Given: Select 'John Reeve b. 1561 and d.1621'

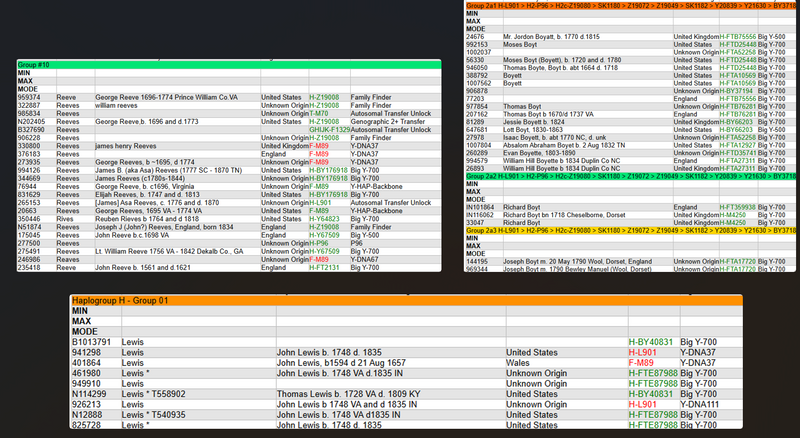Looking at the screenshot, I should click(143, 267).
